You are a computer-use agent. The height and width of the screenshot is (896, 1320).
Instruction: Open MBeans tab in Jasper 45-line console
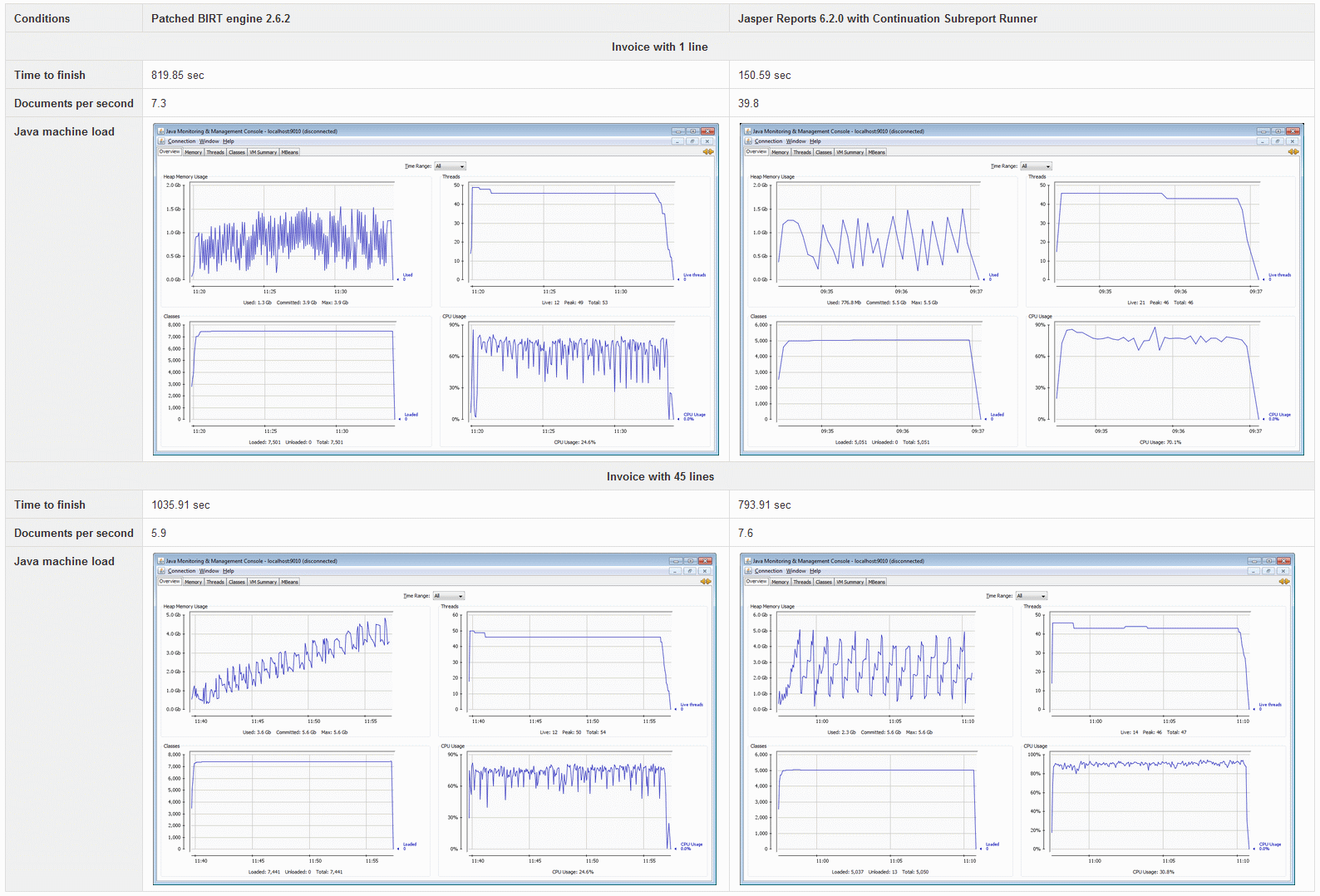point(877,582)
